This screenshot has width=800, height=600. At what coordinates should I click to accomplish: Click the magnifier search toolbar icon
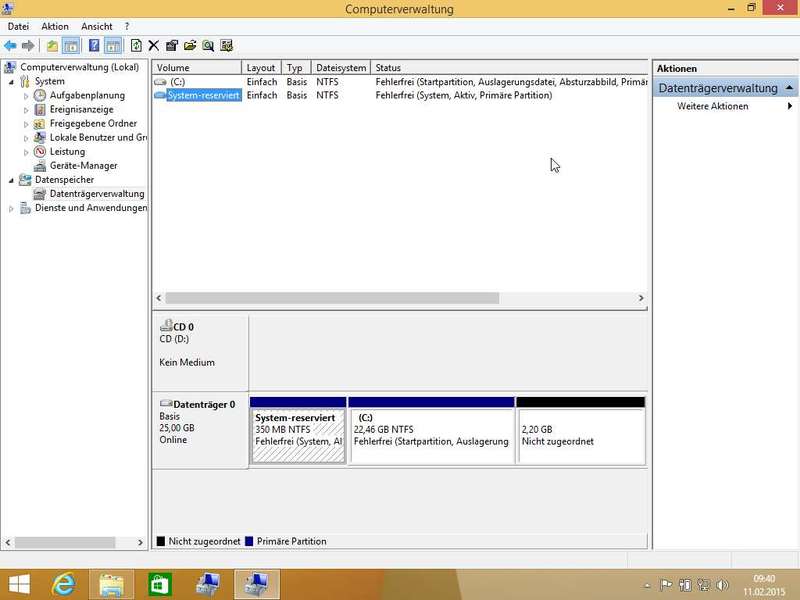(x=208, y=45)
